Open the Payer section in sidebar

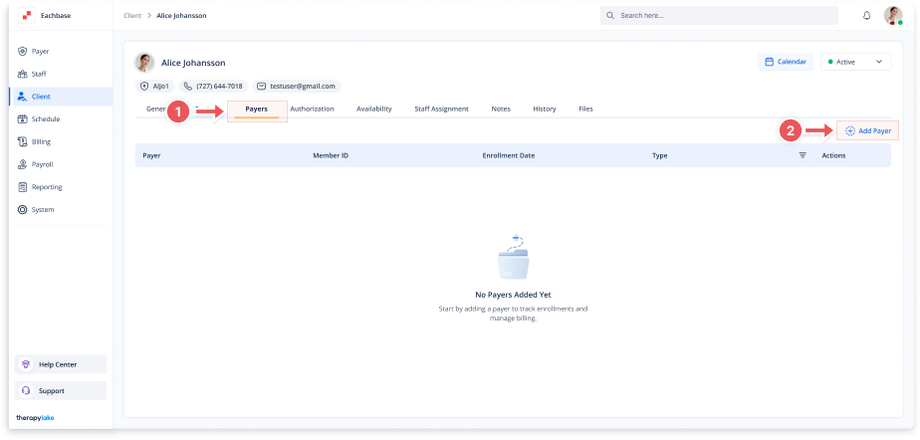pyautogui.click(x=60, y=52)
